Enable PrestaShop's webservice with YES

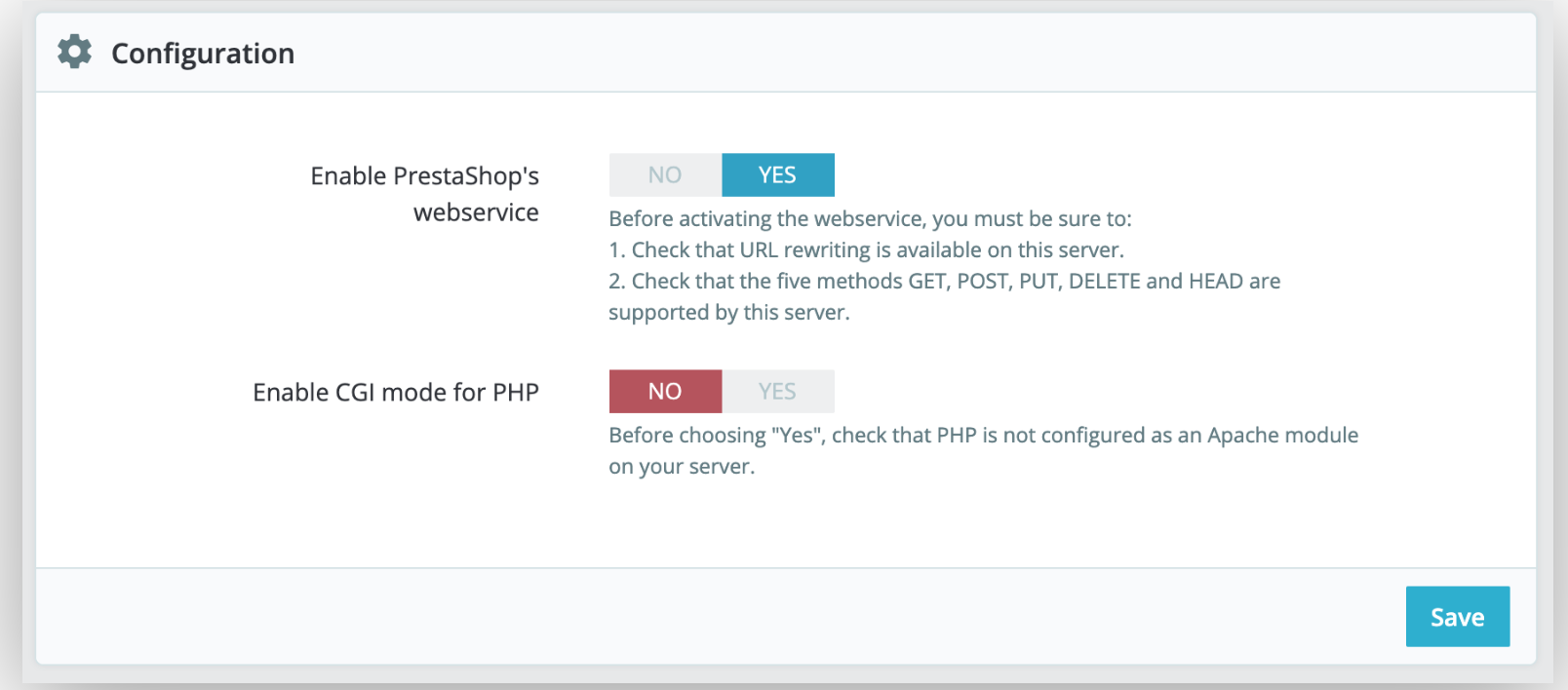click(778, 174)
